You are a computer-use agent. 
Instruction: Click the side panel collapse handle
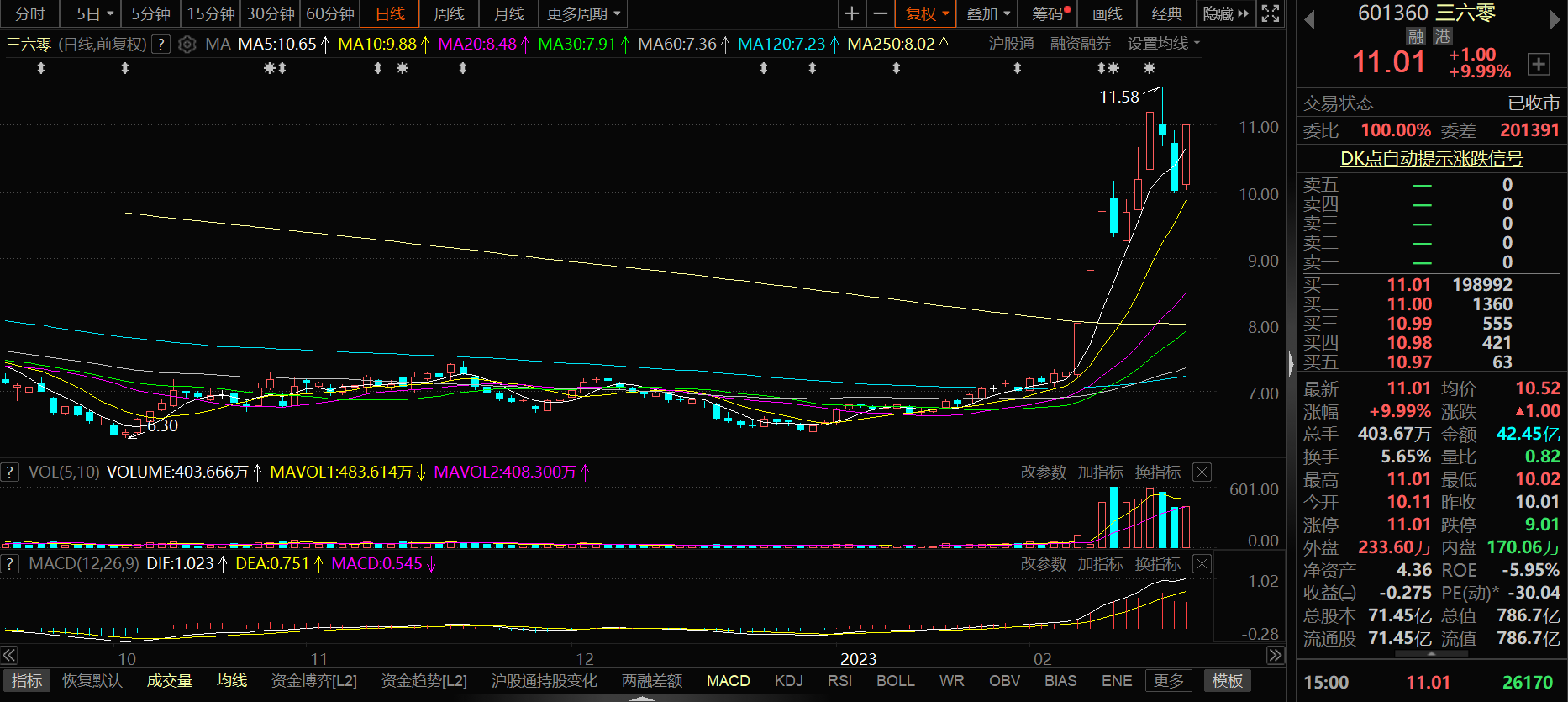[x=1292, y=363]
